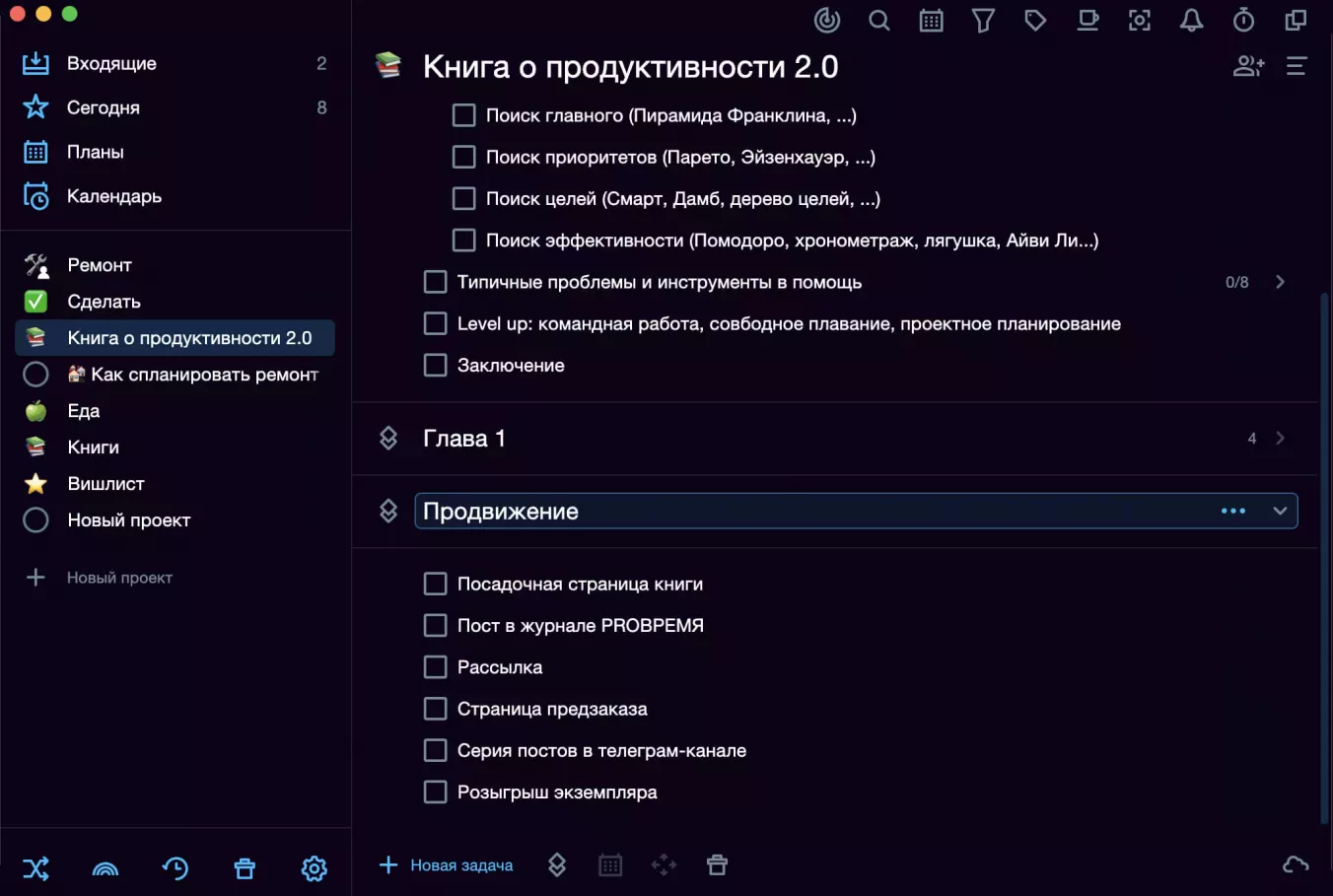Click Серия постов в телеграм-канале task text
1333x896 pixels.
point(601,750)
